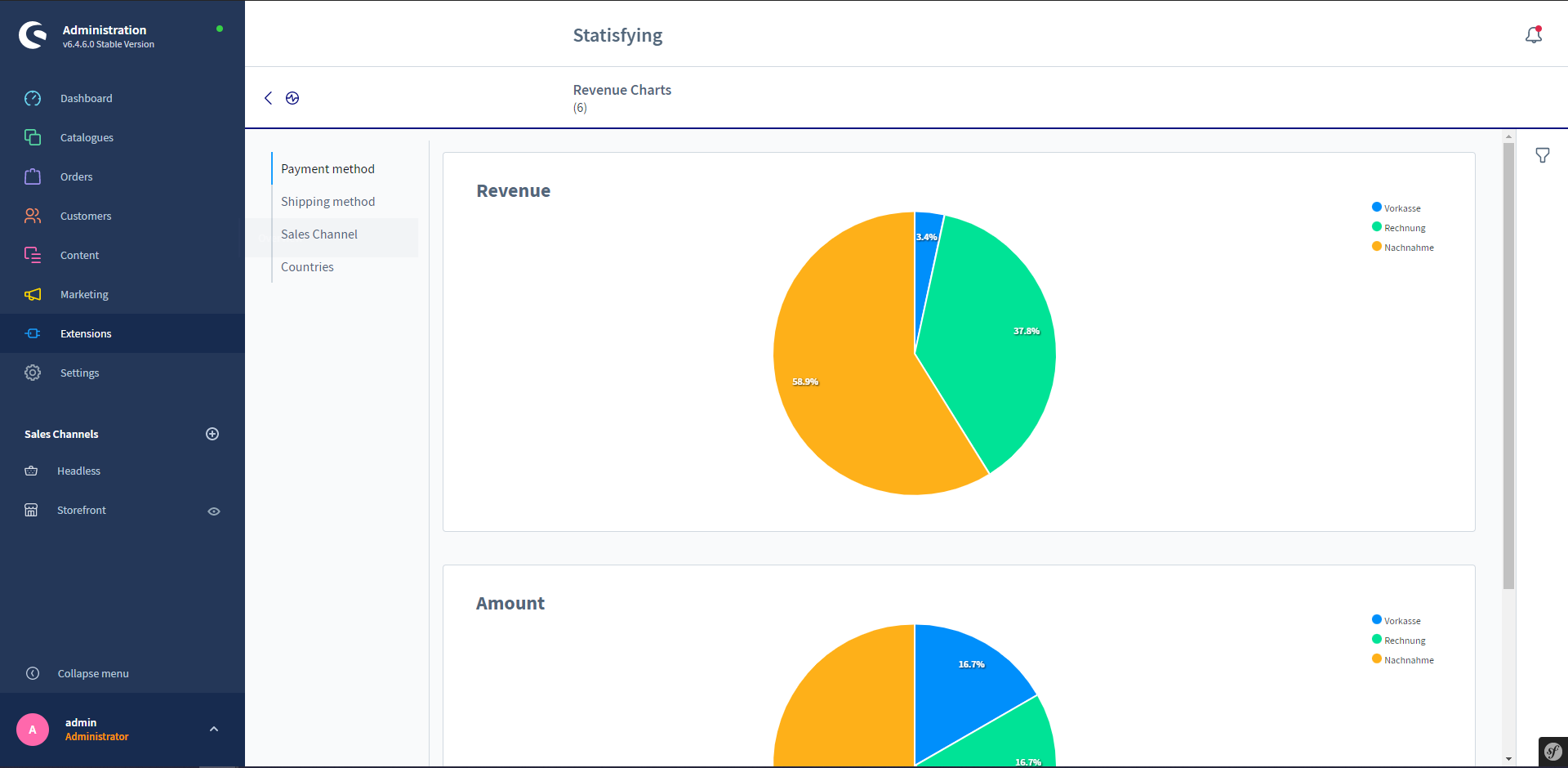1568x768 pixels.
Task: Click the scrollbar up arrow
Action: (x=1508, y=136)
